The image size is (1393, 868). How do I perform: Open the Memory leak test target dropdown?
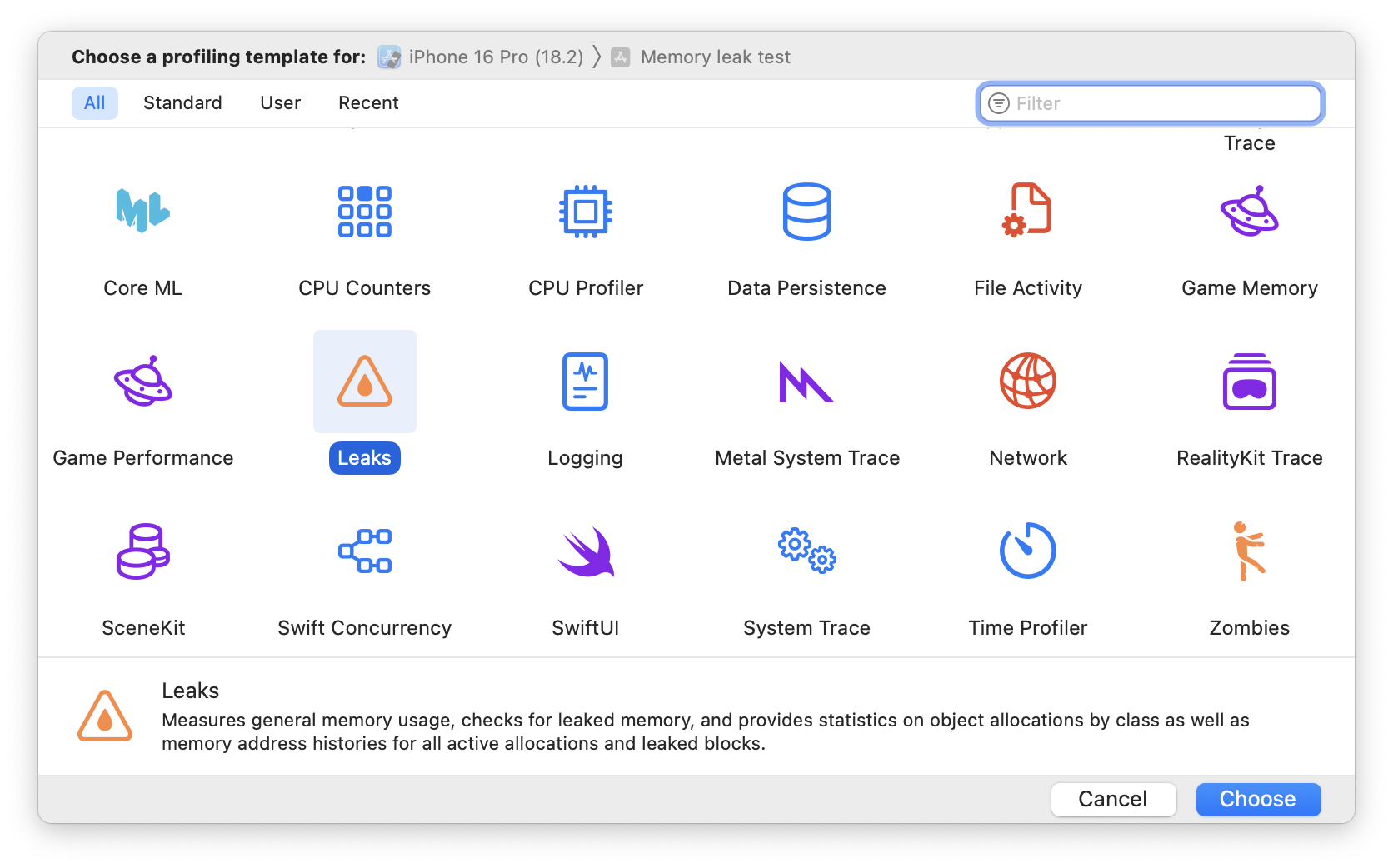pyautogui.click(x=701, y=57)
